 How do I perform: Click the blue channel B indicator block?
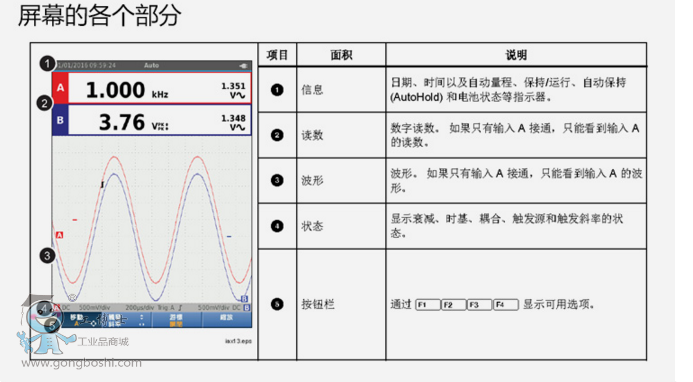61,120
